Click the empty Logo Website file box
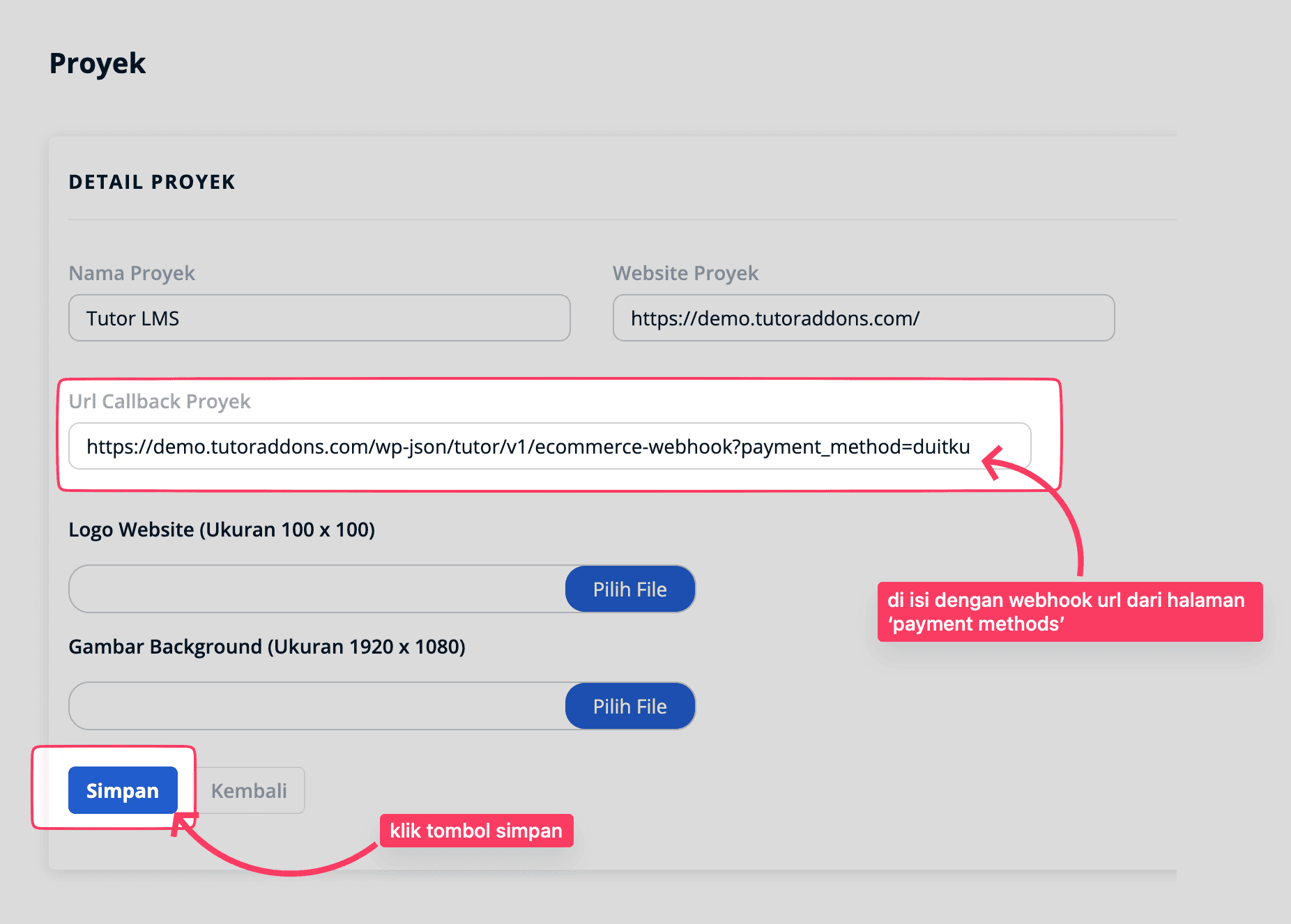The width and height of the screenshot is (1291, 924). tap(317, 589)
